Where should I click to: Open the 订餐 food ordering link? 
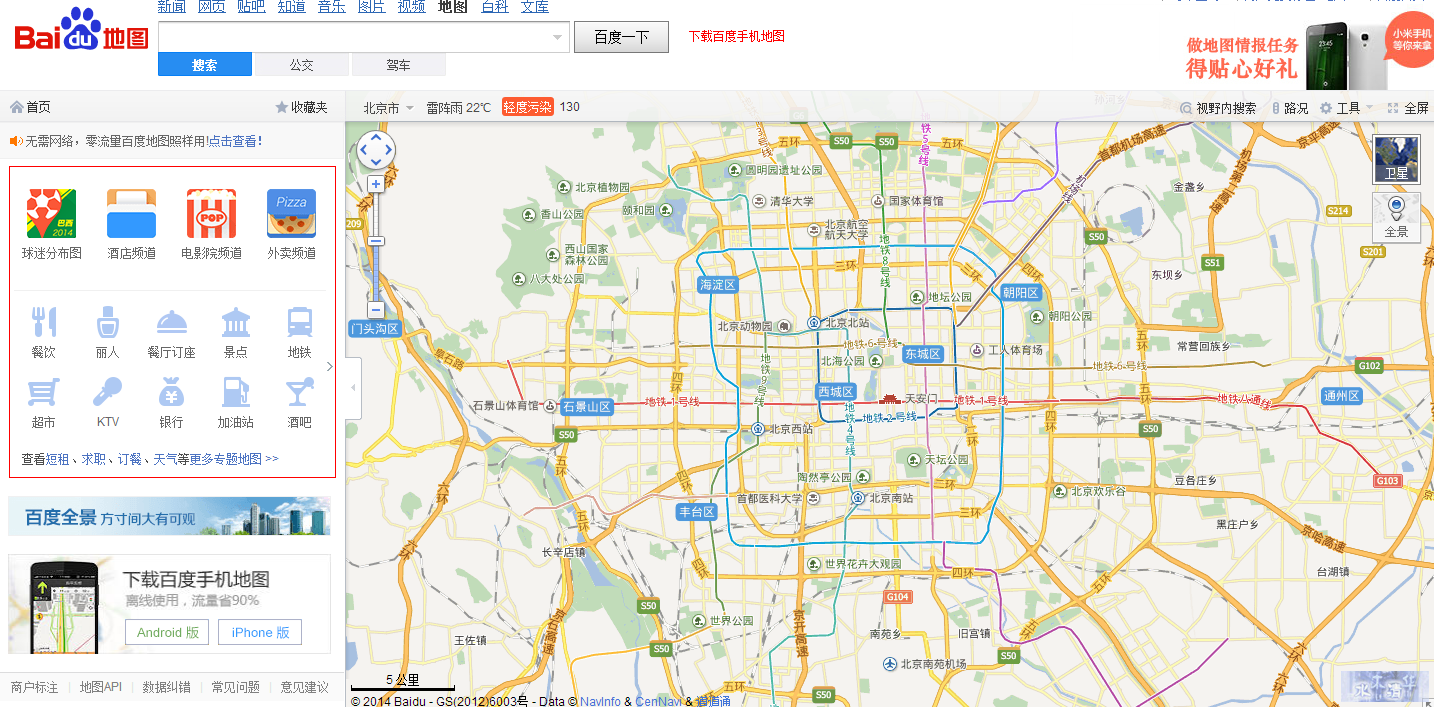click(x=130, y=459)
